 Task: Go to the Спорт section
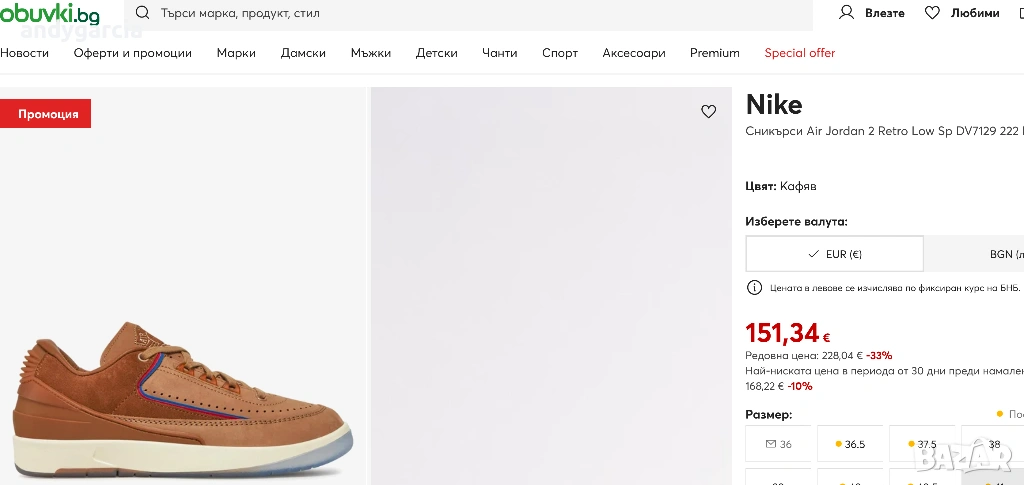point(560,53)
